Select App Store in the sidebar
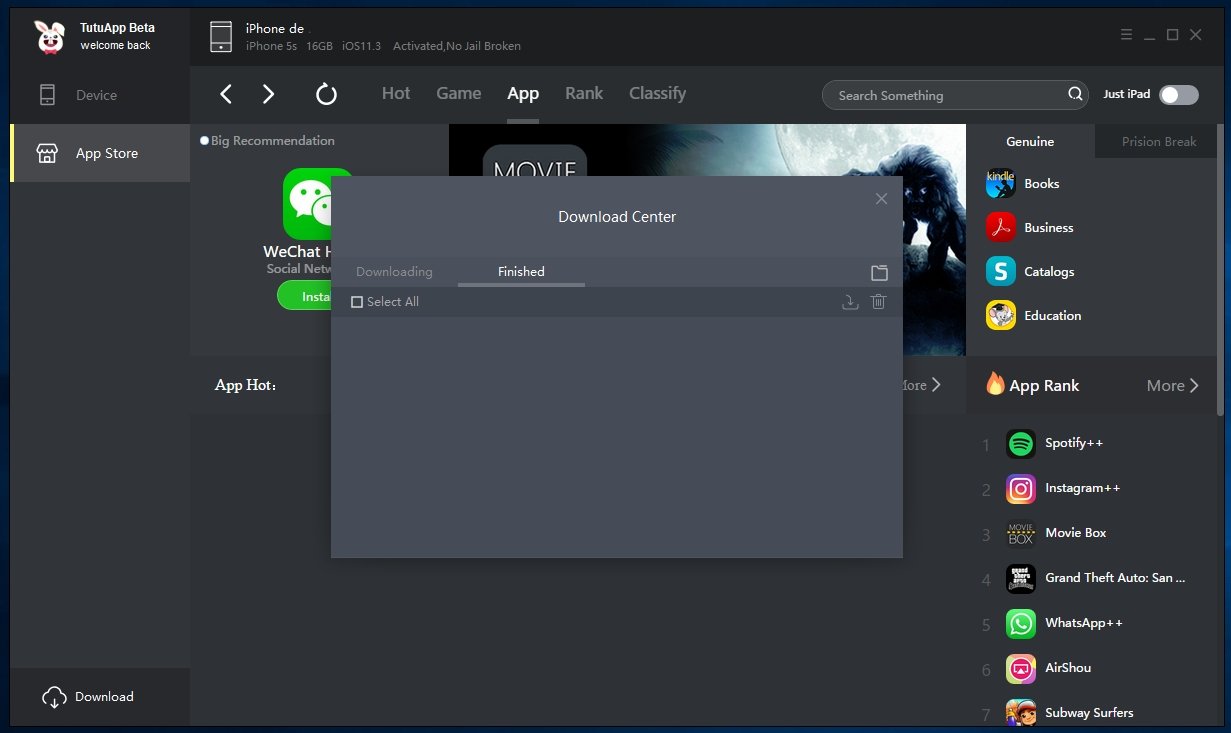The width and height of the screenshot is (1231, 733). pos(100,153)
